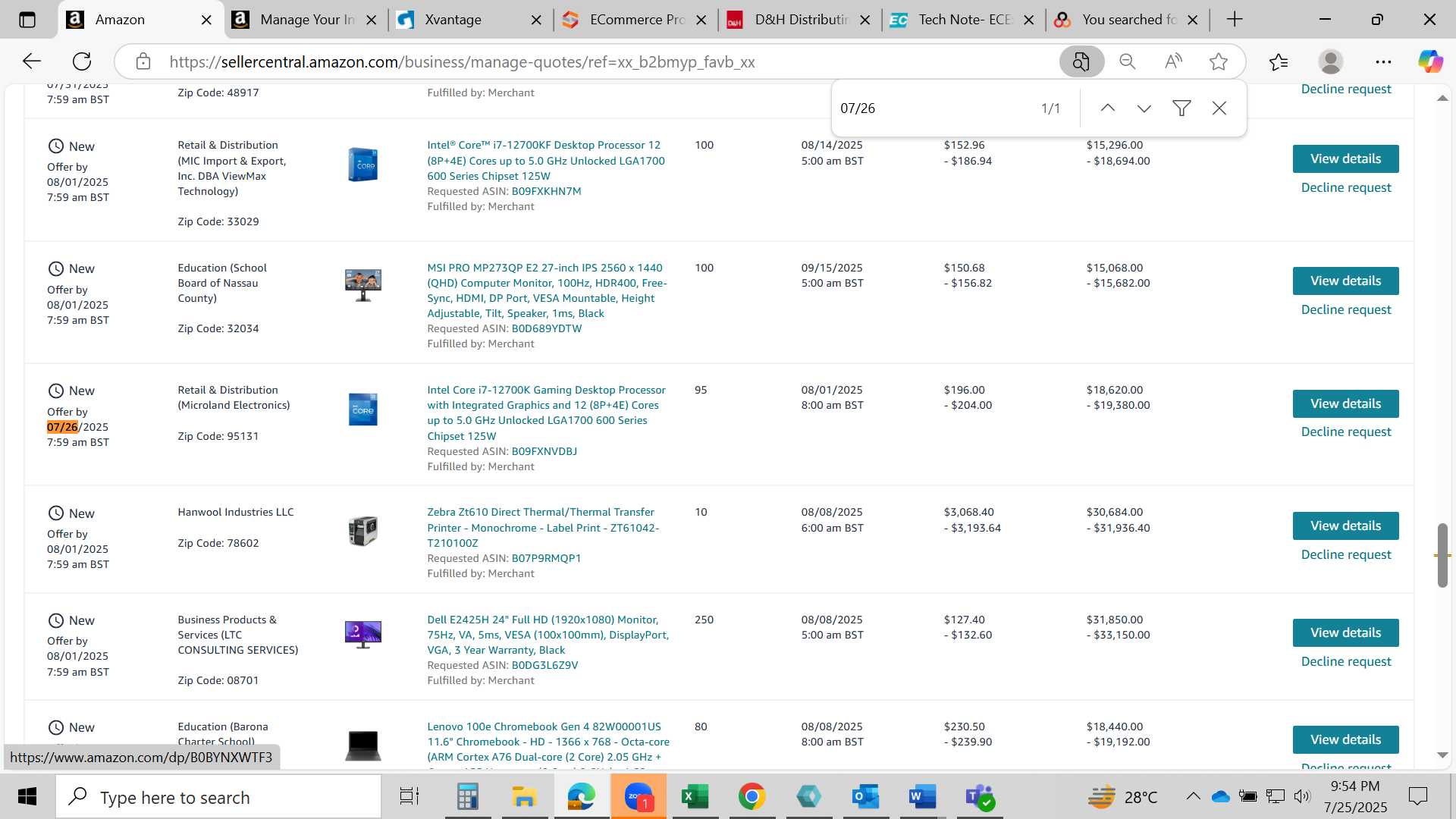Open the MSI PRO MP273QP monitor product link
1456x819 pixels.
547,290
